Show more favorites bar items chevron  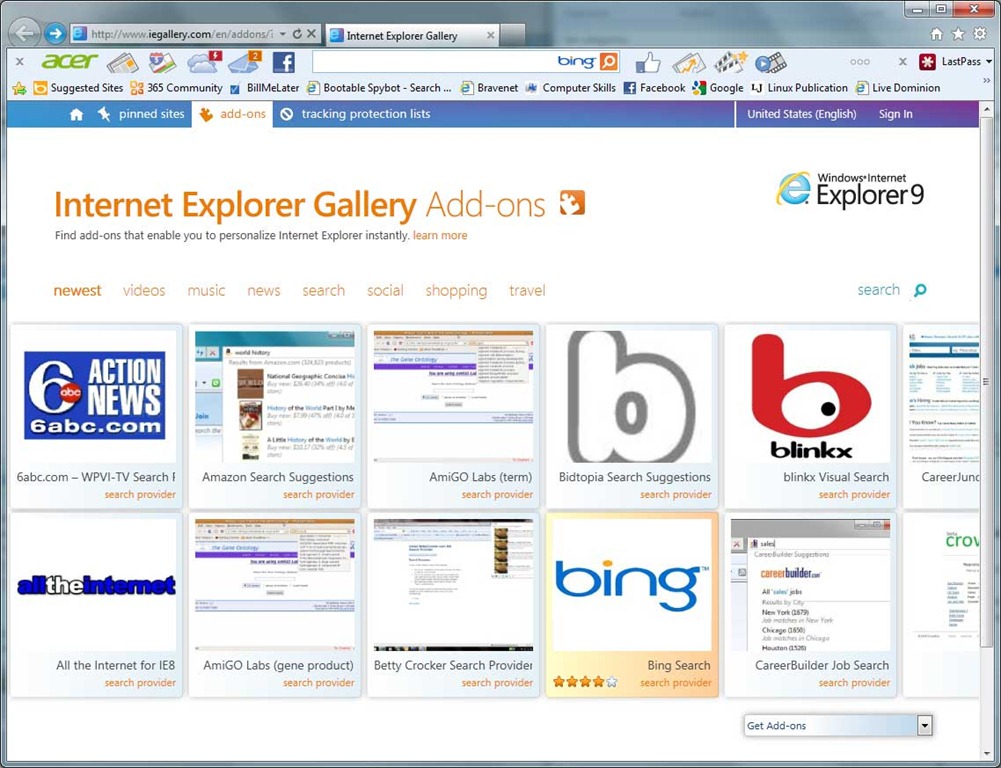point(987,81)
